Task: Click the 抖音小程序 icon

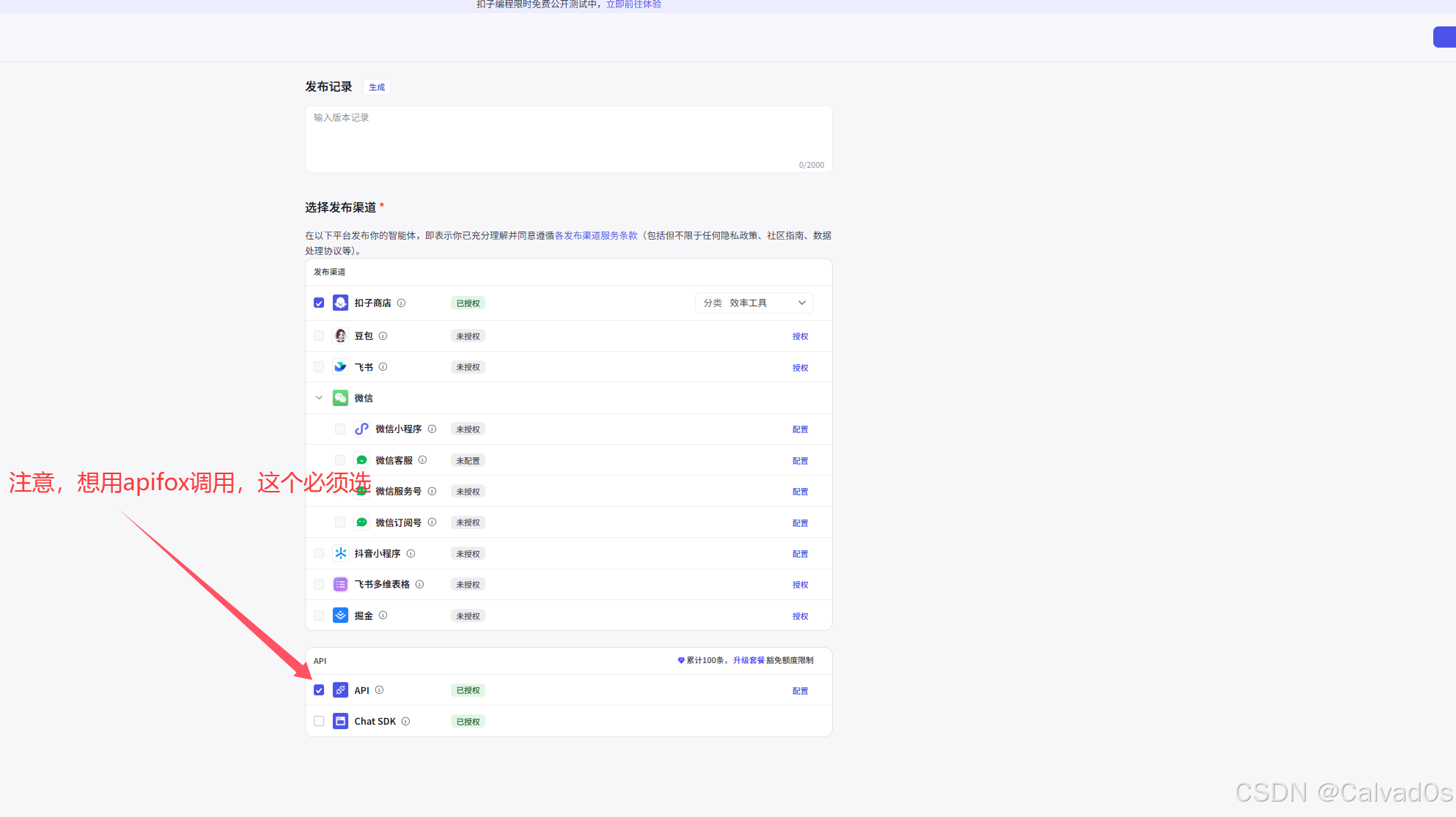Action: [340, 553]
